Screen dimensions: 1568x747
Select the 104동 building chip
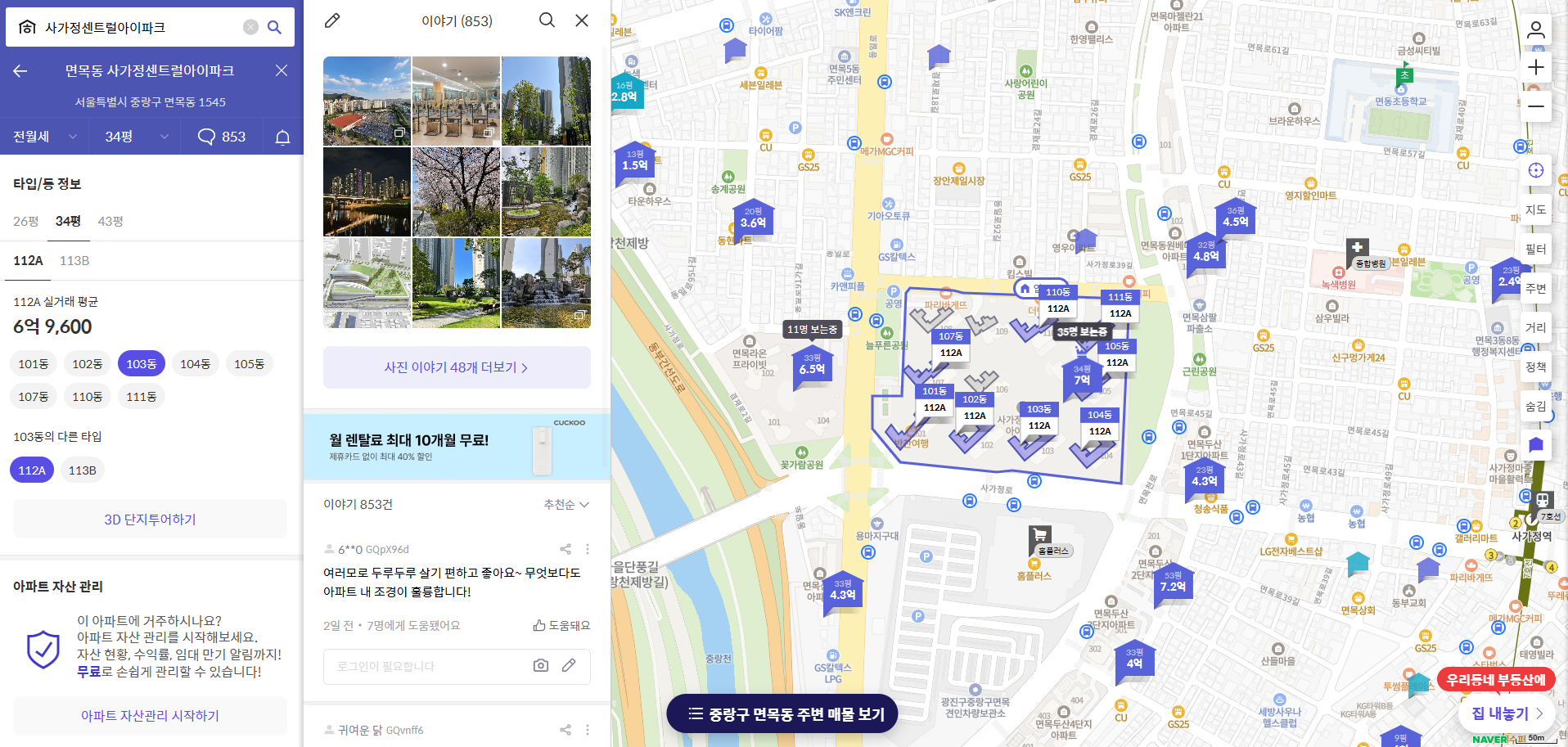click(x=196, y=363)
